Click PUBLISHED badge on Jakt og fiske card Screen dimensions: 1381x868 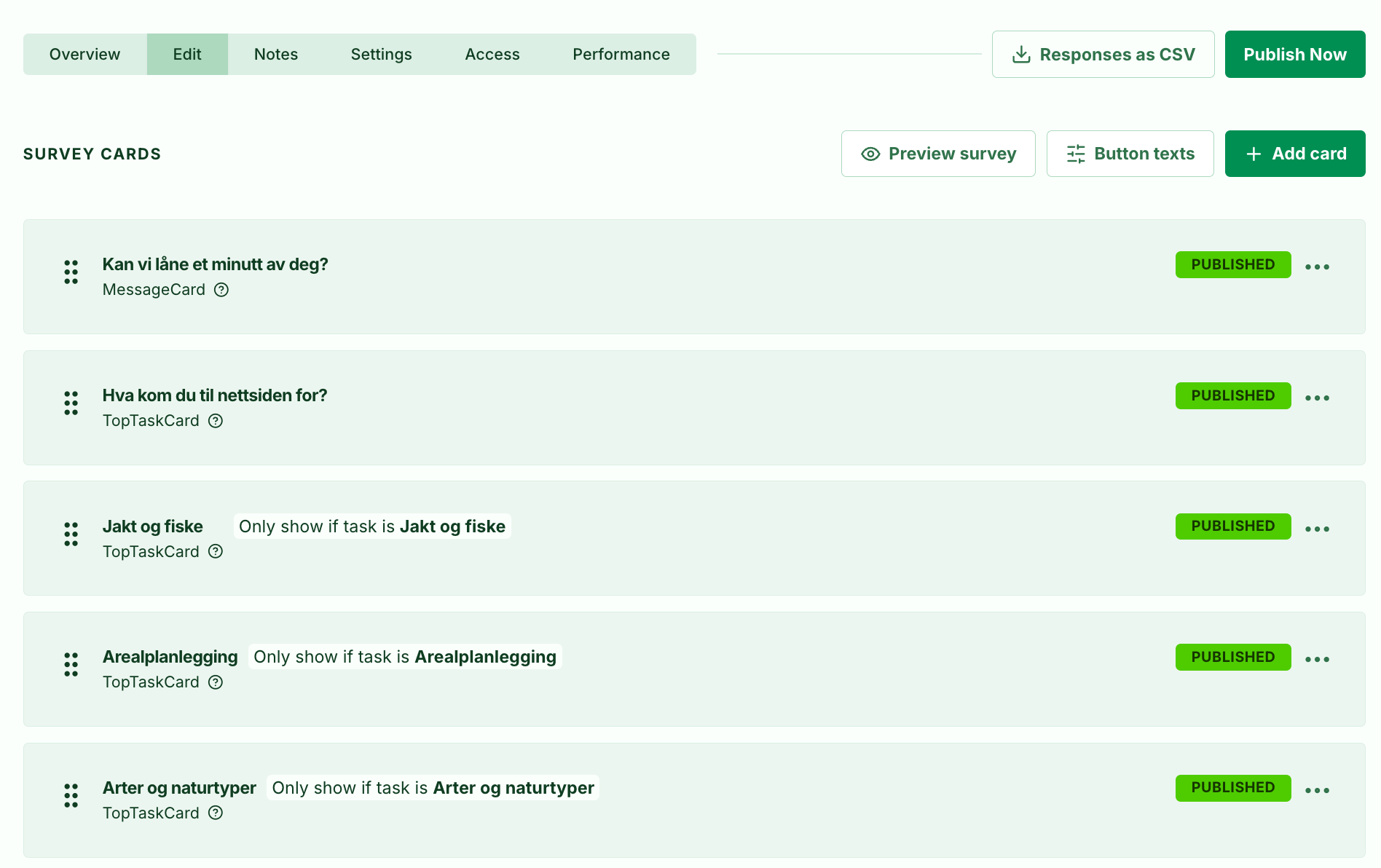(x=1233, y=526)
